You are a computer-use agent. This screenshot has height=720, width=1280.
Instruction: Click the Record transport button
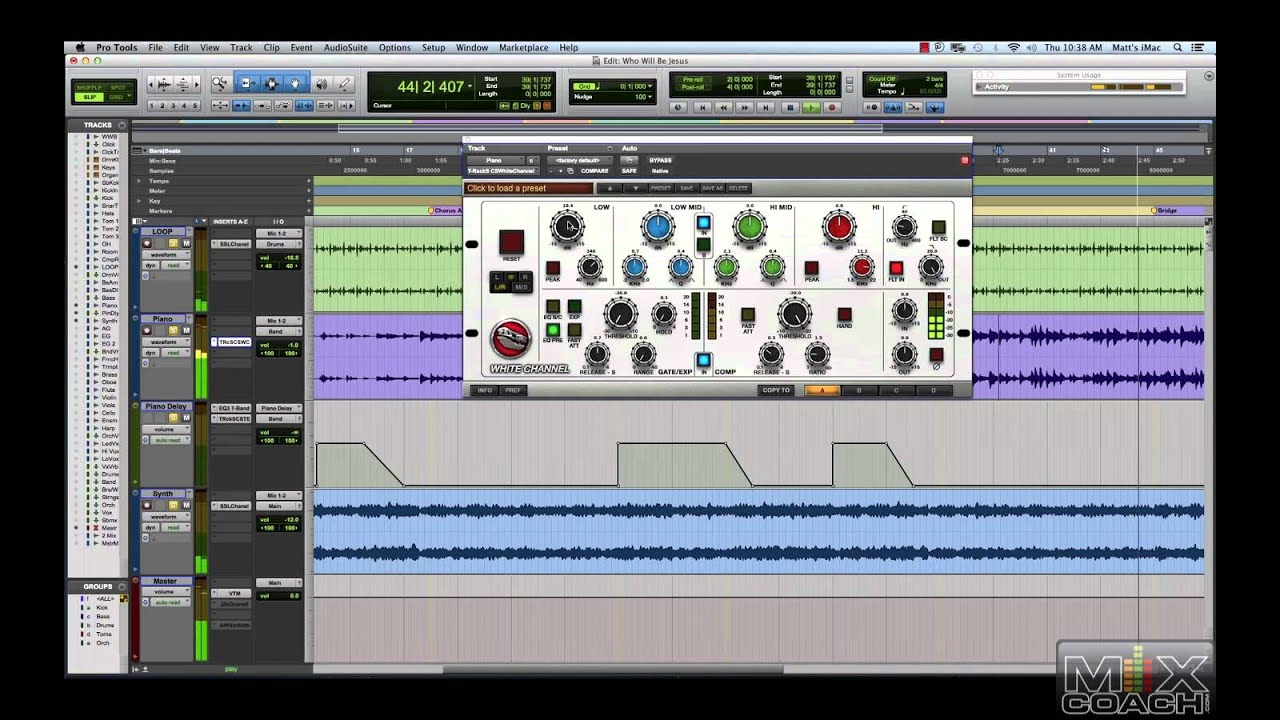point(831,108)
